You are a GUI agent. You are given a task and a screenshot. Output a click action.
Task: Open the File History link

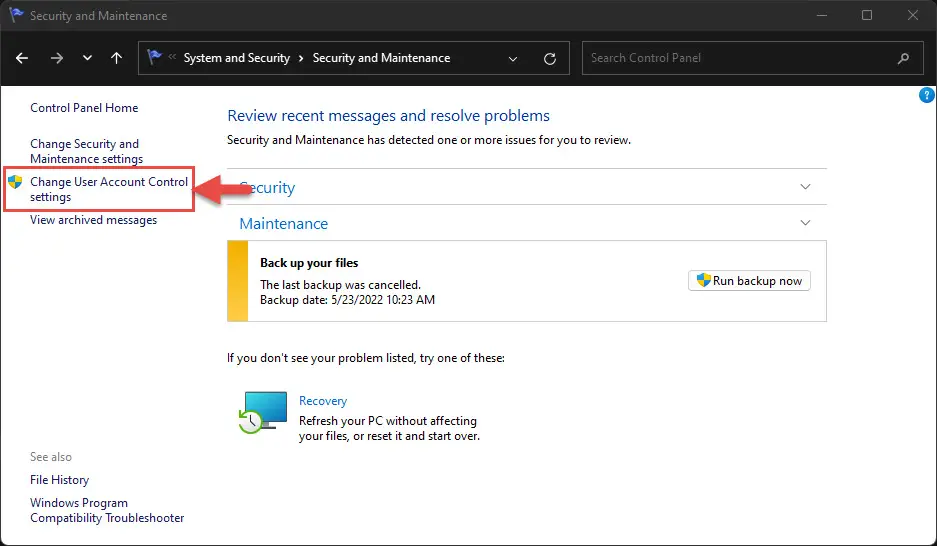[59, 480]
